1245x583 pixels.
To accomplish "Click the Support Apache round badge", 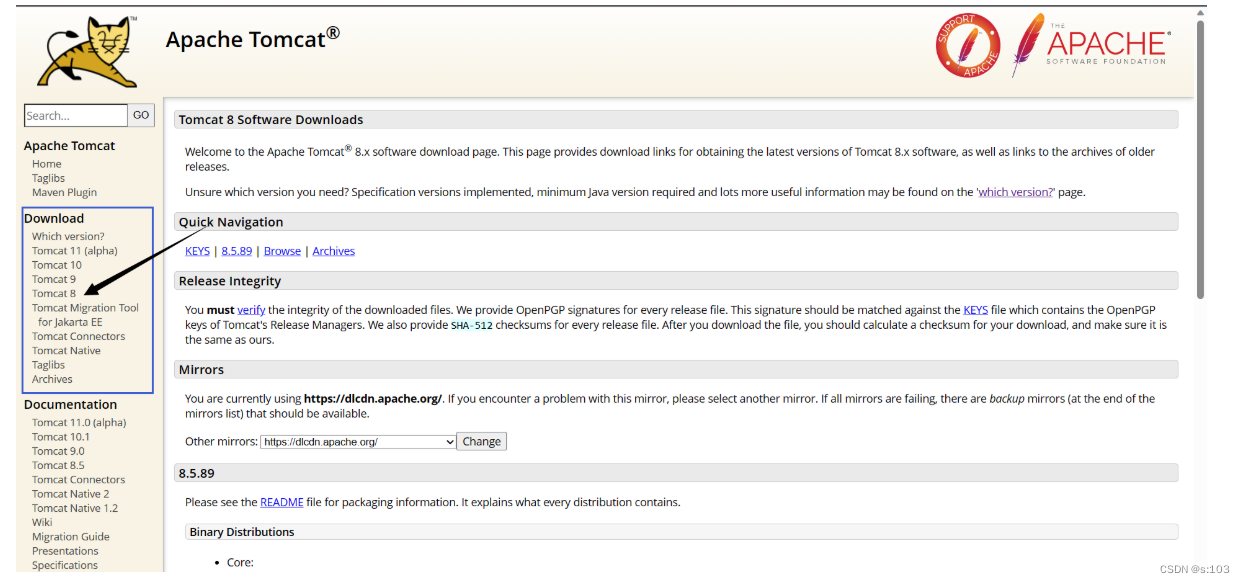I will tap(968, 45).
